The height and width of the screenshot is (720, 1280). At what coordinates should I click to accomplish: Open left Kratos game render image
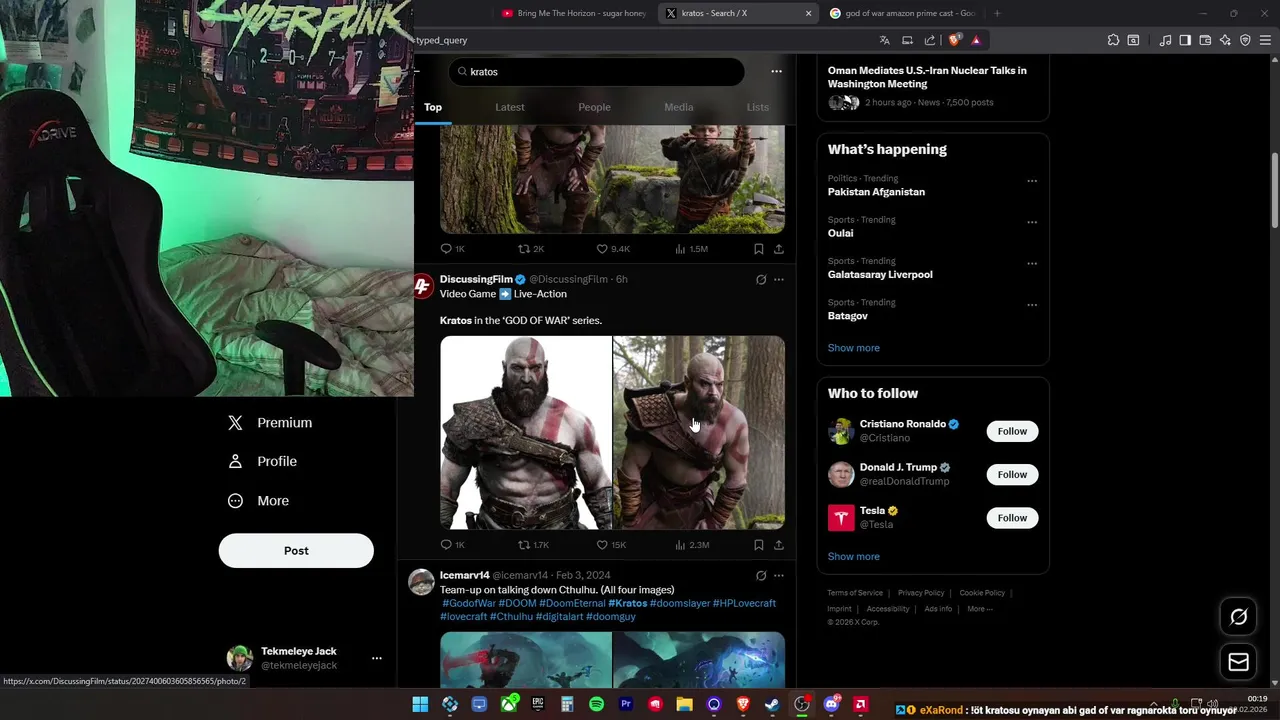(526, 433)
